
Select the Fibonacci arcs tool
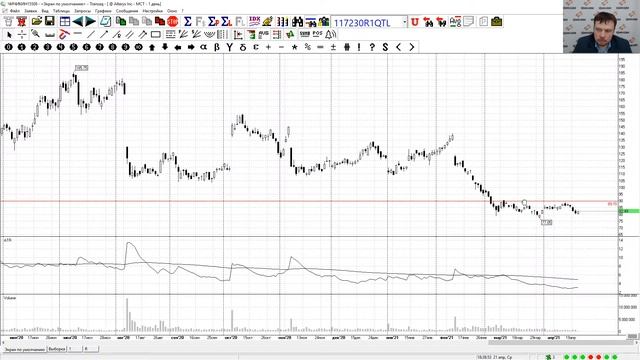(209, 35)
